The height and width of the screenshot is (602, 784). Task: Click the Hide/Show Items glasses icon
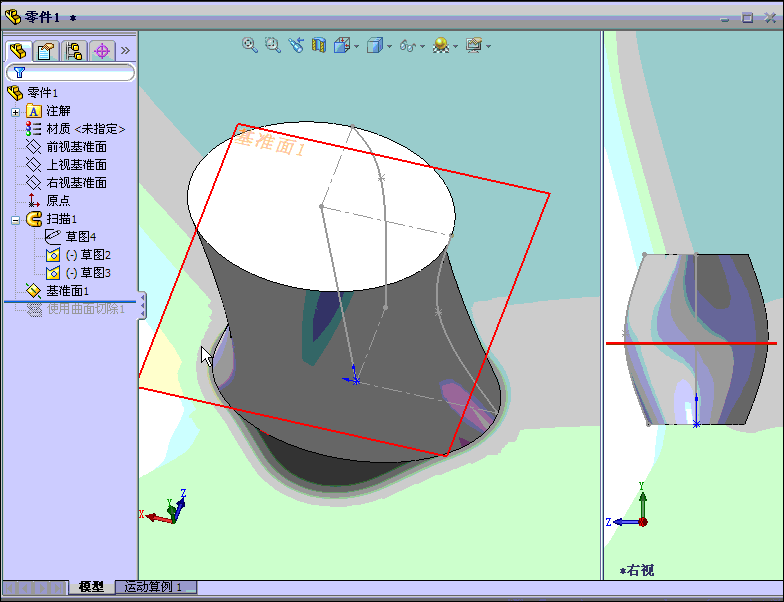click(408, 46)
